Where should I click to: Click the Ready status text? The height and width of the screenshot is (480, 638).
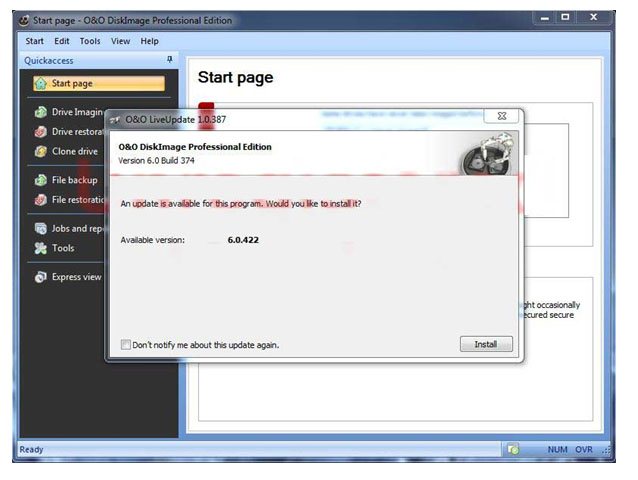click(x=31, y=449)
